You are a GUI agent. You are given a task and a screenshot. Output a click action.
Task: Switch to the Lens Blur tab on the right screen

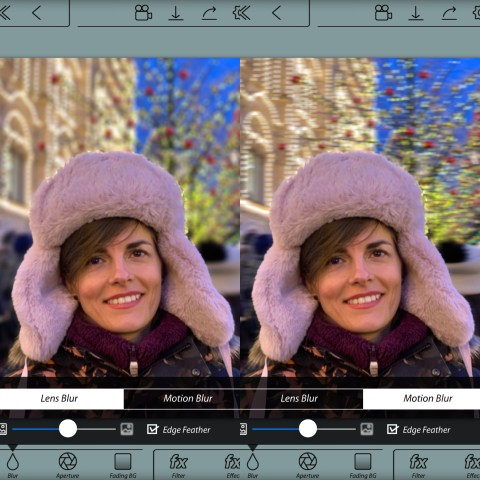(x=301, y=399)
